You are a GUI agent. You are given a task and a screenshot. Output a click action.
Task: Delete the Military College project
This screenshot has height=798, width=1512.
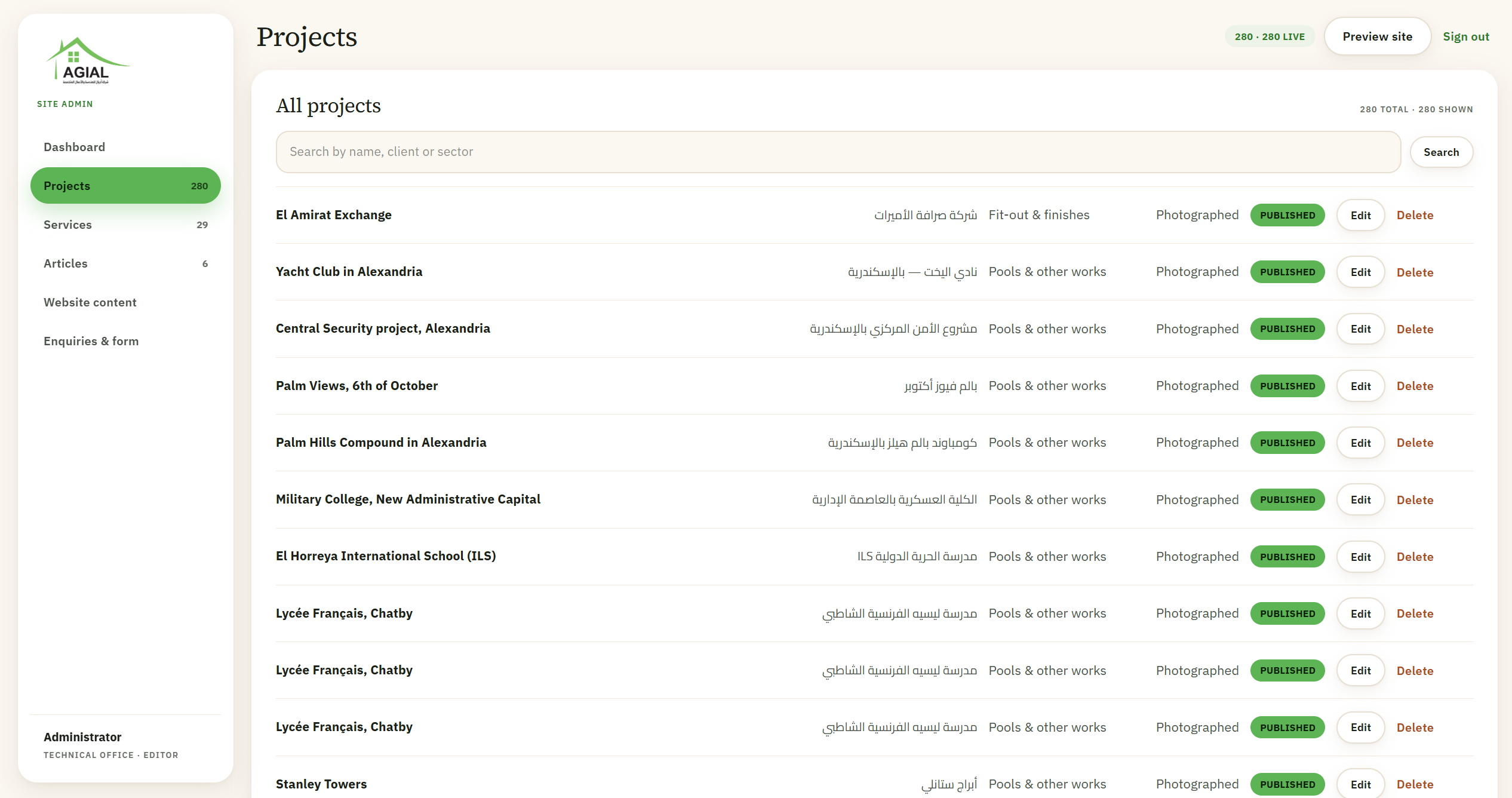[1415, 500]
